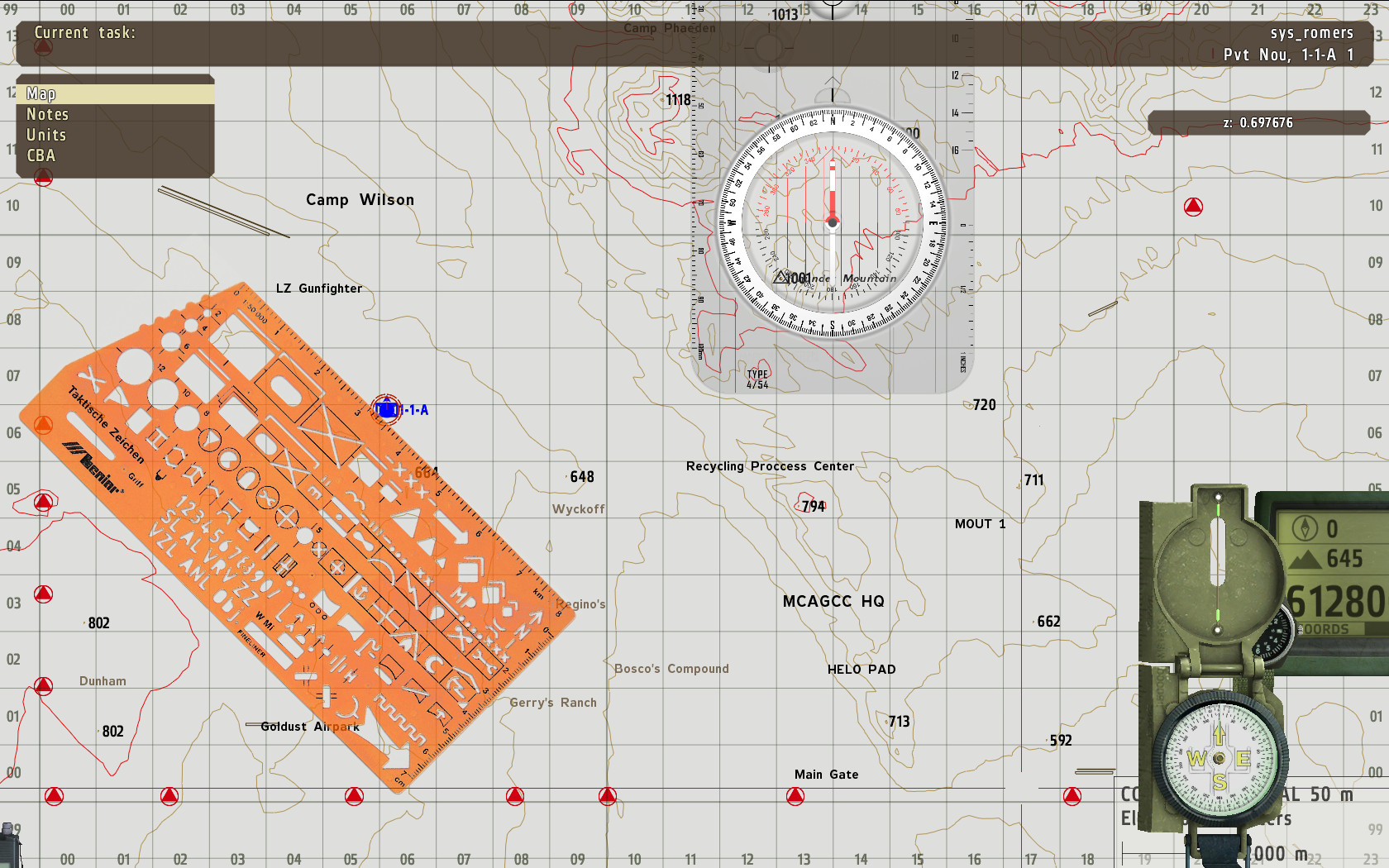This screenshot has width=1389, height=868.
Task: Click the Pvt Nou, 1-1-A 1 unit label
Action: pyautogui.click(x=1288, y=55)
